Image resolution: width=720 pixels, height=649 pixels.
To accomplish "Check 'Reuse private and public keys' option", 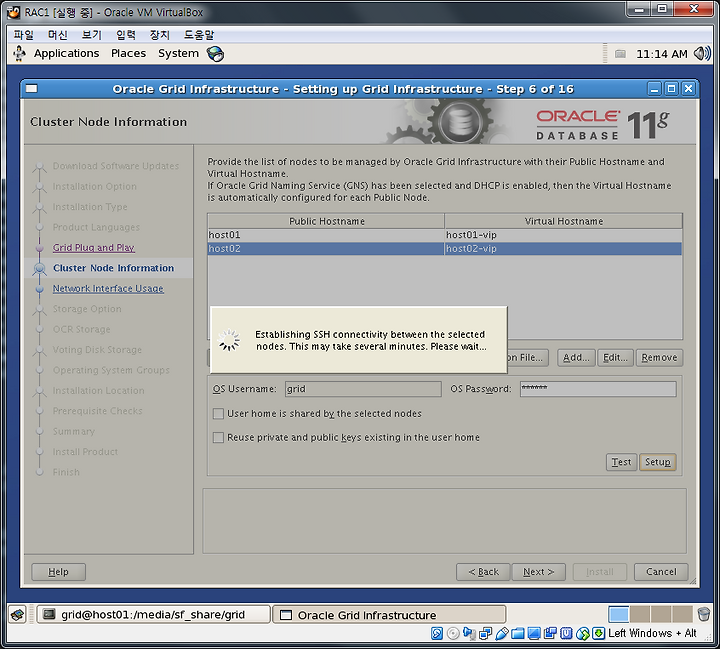I will [218, 437].
